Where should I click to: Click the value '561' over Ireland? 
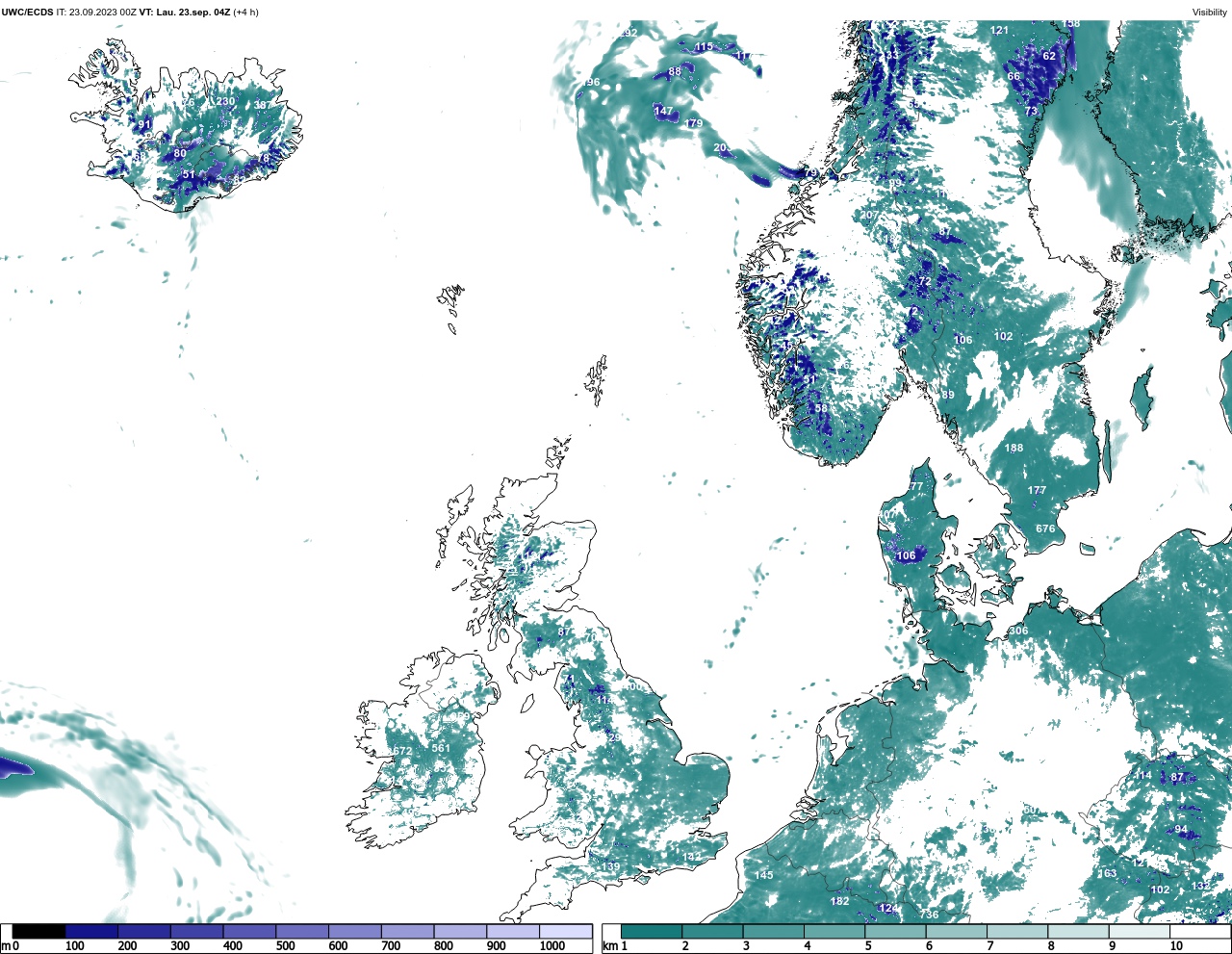tap(441, 748)
